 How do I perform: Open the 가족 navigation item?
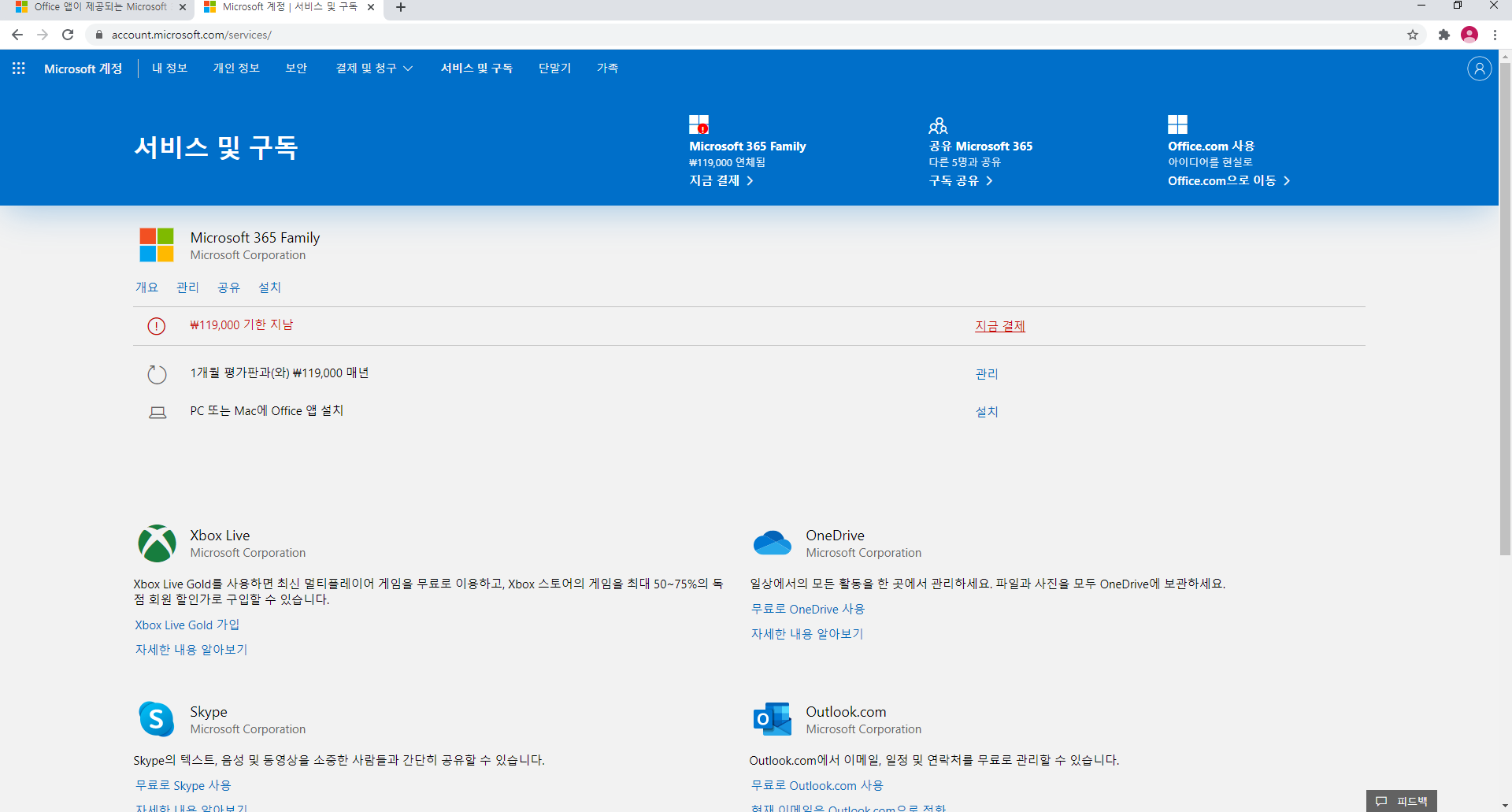(x=607, y=69)
